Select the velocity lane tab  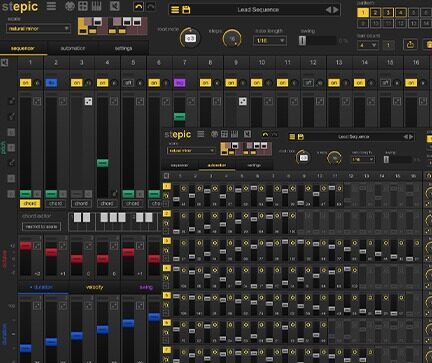pyautogui.click(x=95, y=287)
